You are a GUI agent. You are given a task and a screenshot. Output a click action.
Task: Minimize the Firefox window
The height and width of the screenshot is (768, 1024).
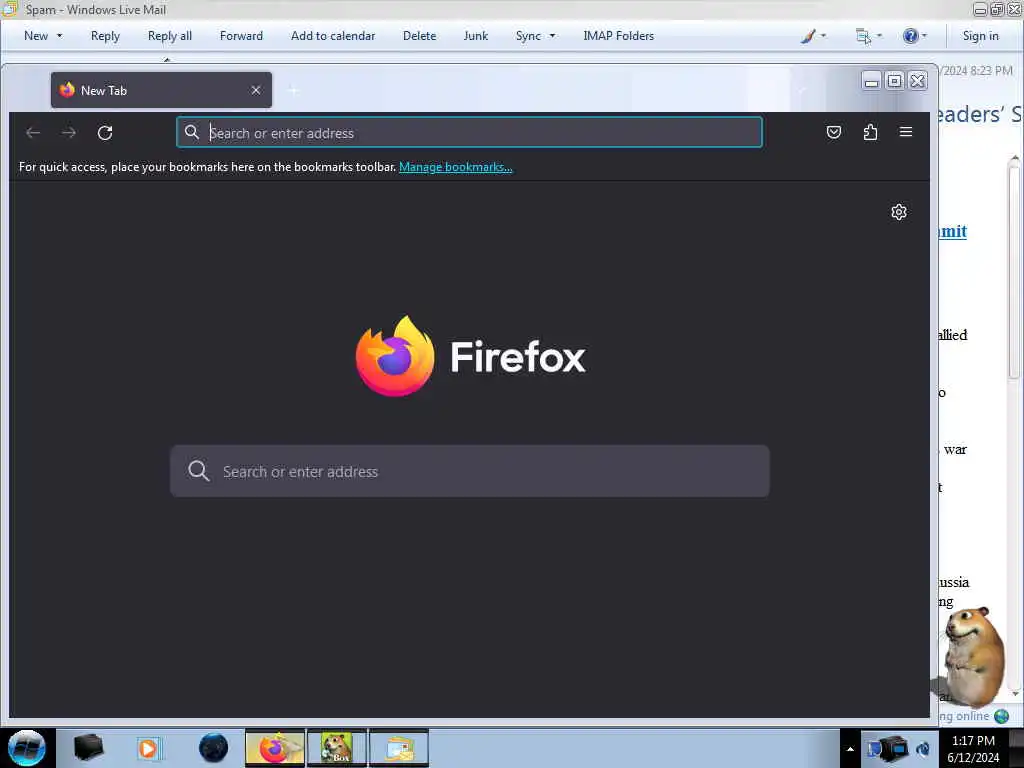[x=871, y=81]
